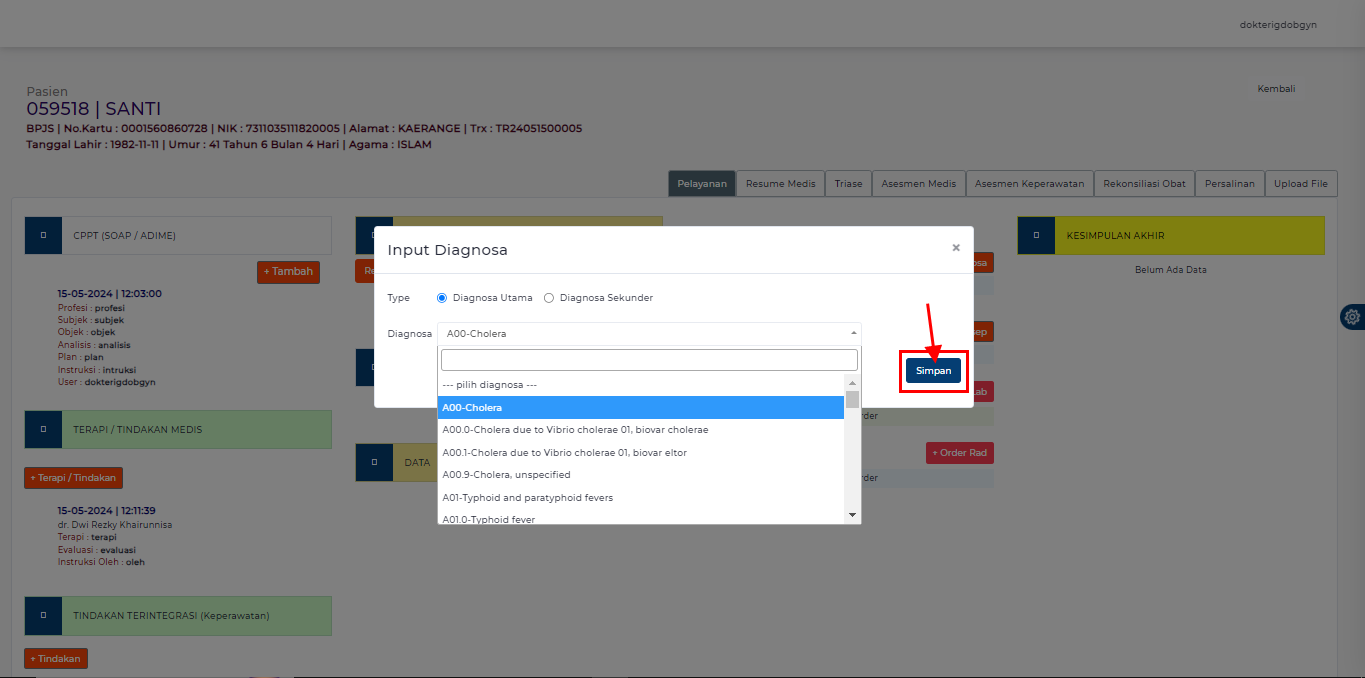
Task: Click the diagnosis search input field
Action: (649, 360)
